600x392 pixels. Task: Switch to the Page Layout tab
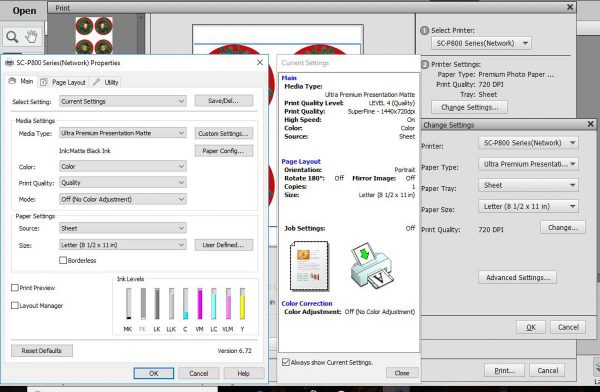64,82
